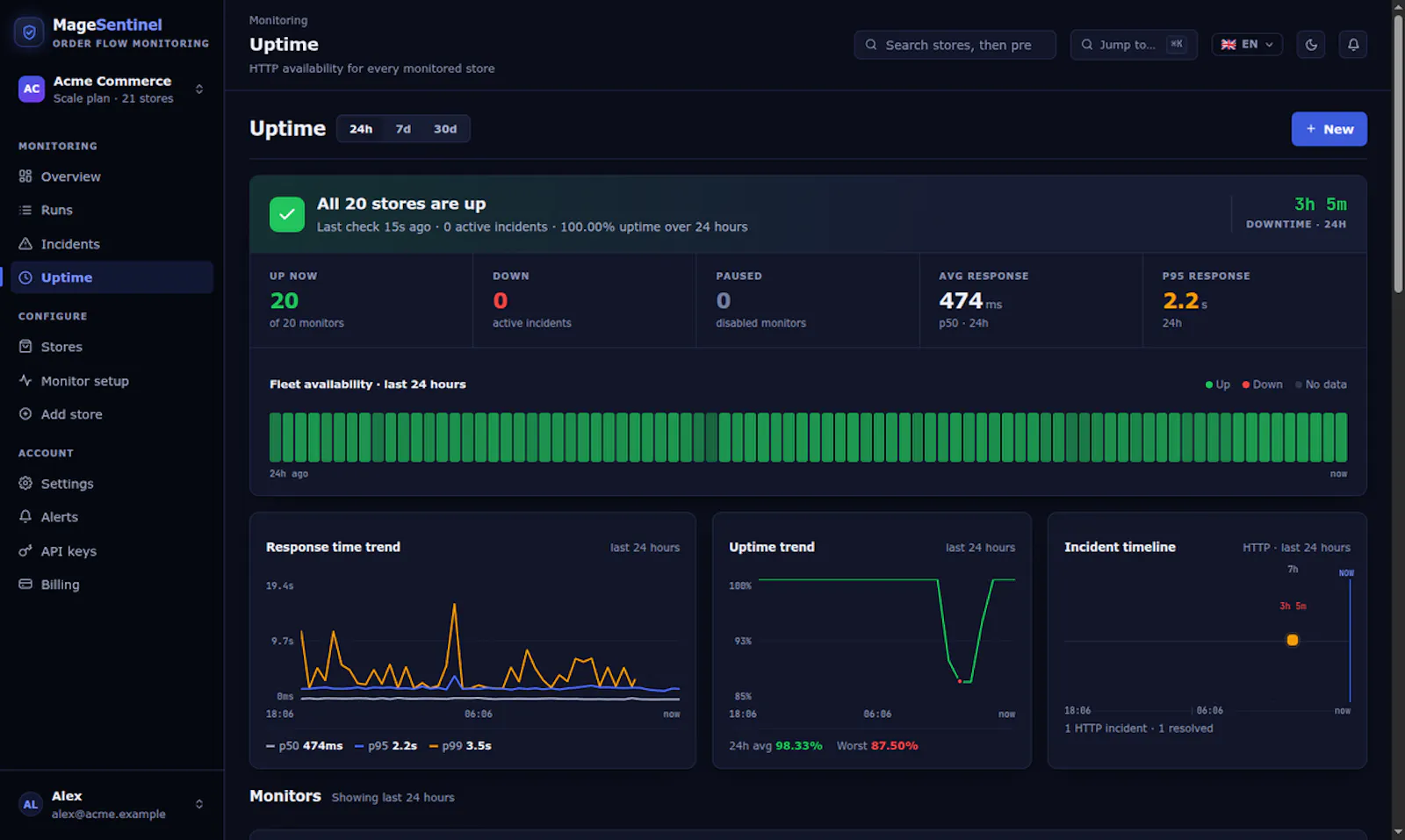Click the Billing card icon
Screen dimensions: 1405x840
25,585
